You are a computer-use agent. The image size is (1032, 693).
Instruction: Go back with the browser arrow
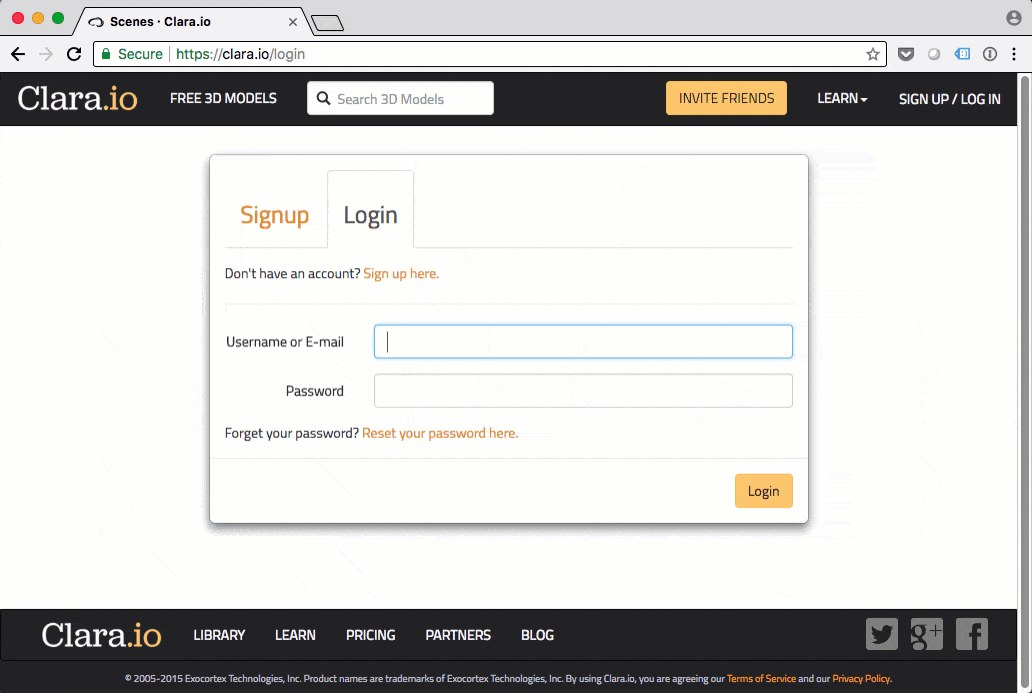(x=18, y=54)
